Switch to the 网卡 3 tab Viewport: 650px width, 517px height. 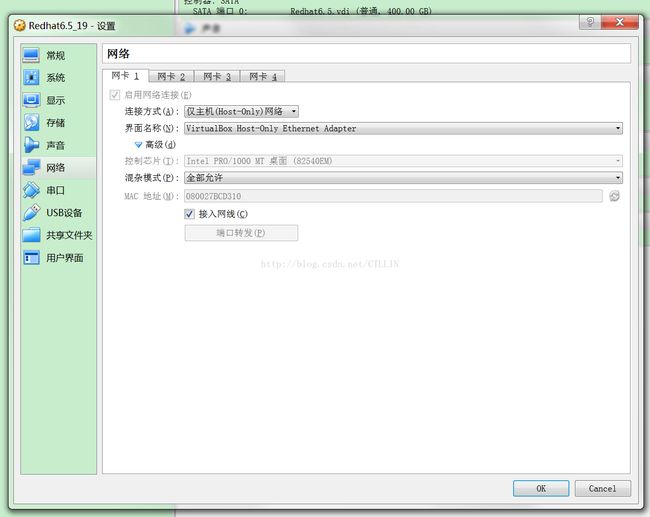pyautogui.click(x=217, y=76)
